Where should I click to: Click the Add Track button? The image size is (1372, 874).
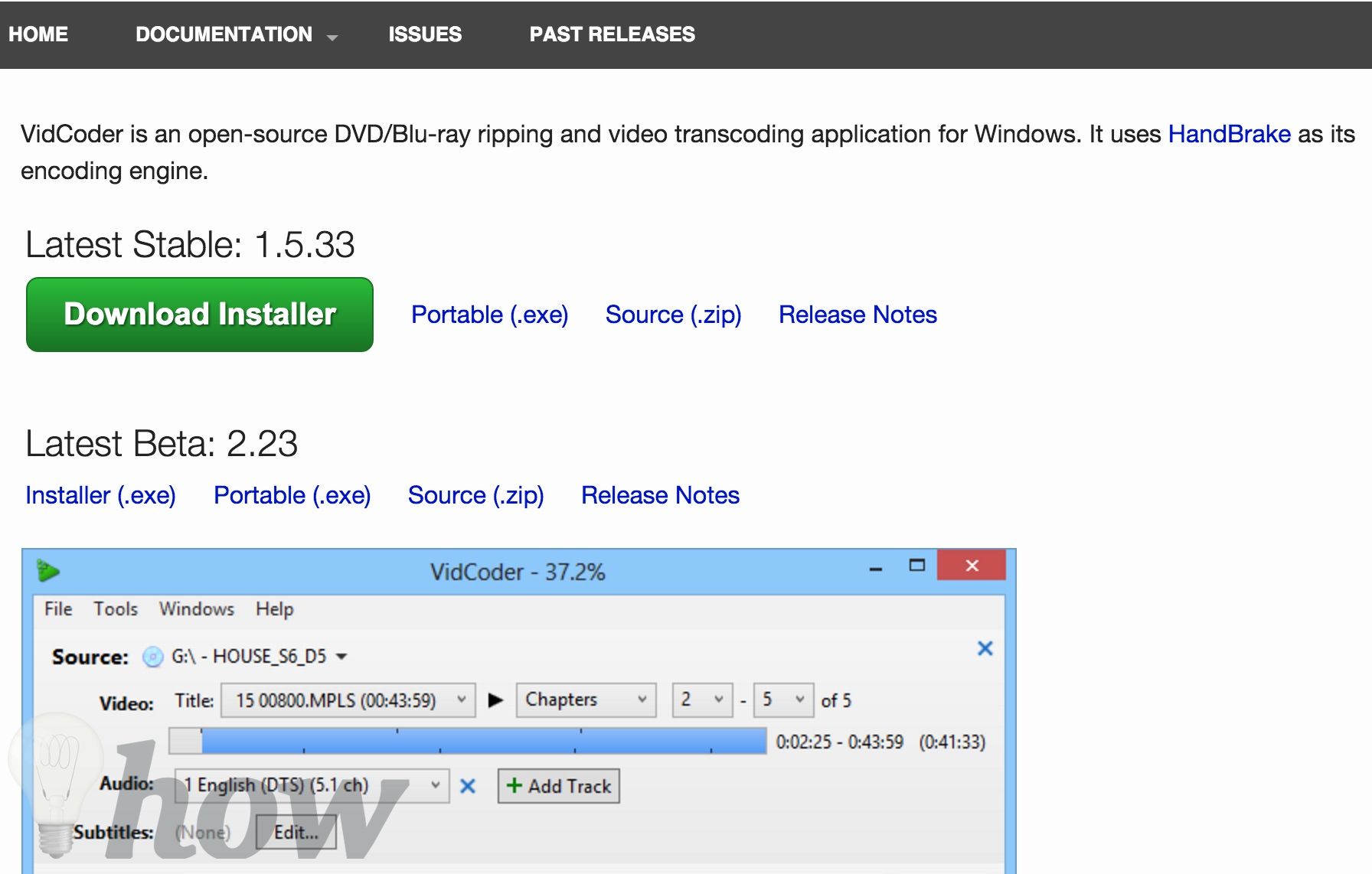pos(559,786)
